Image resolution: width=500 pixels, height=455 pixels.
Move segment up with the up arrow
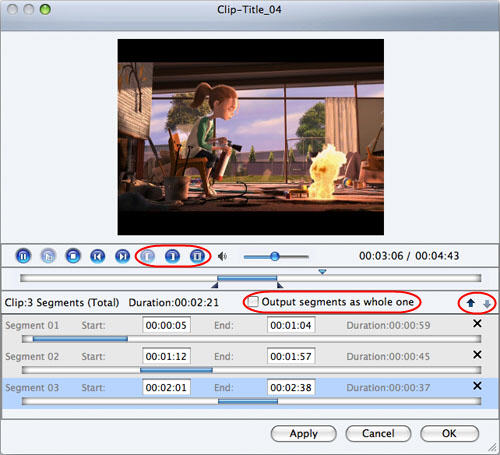point(471,303)
